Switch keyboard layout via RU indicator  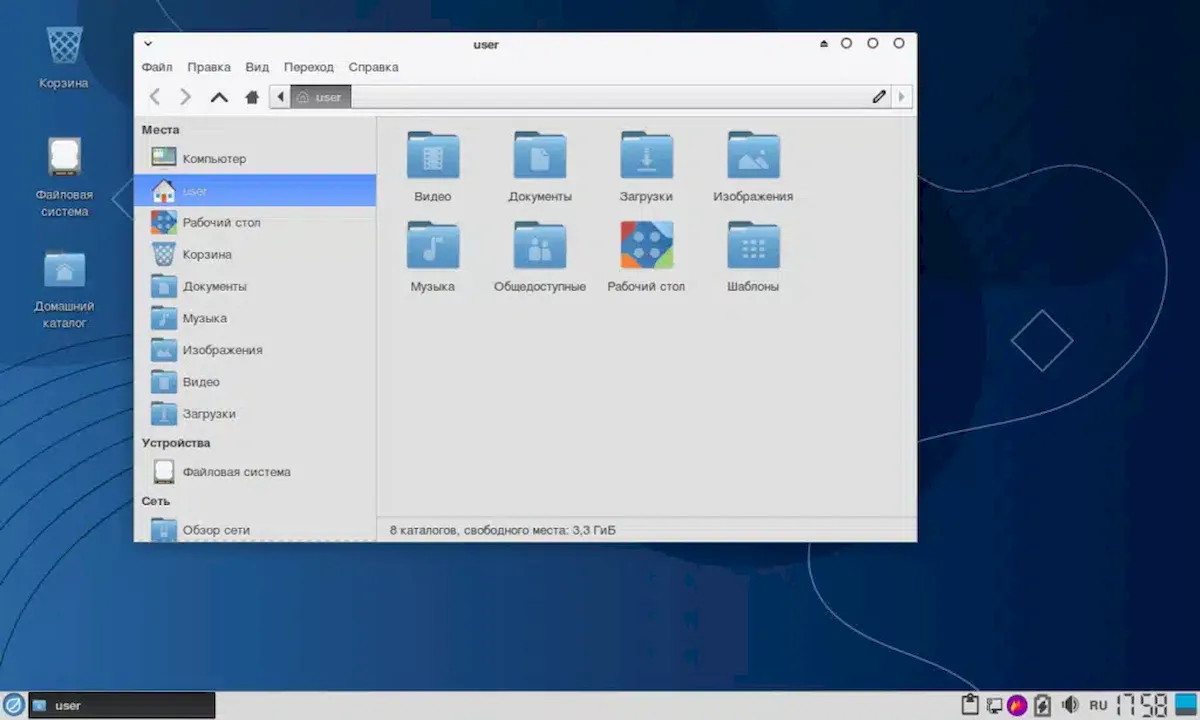(1098, 705)
